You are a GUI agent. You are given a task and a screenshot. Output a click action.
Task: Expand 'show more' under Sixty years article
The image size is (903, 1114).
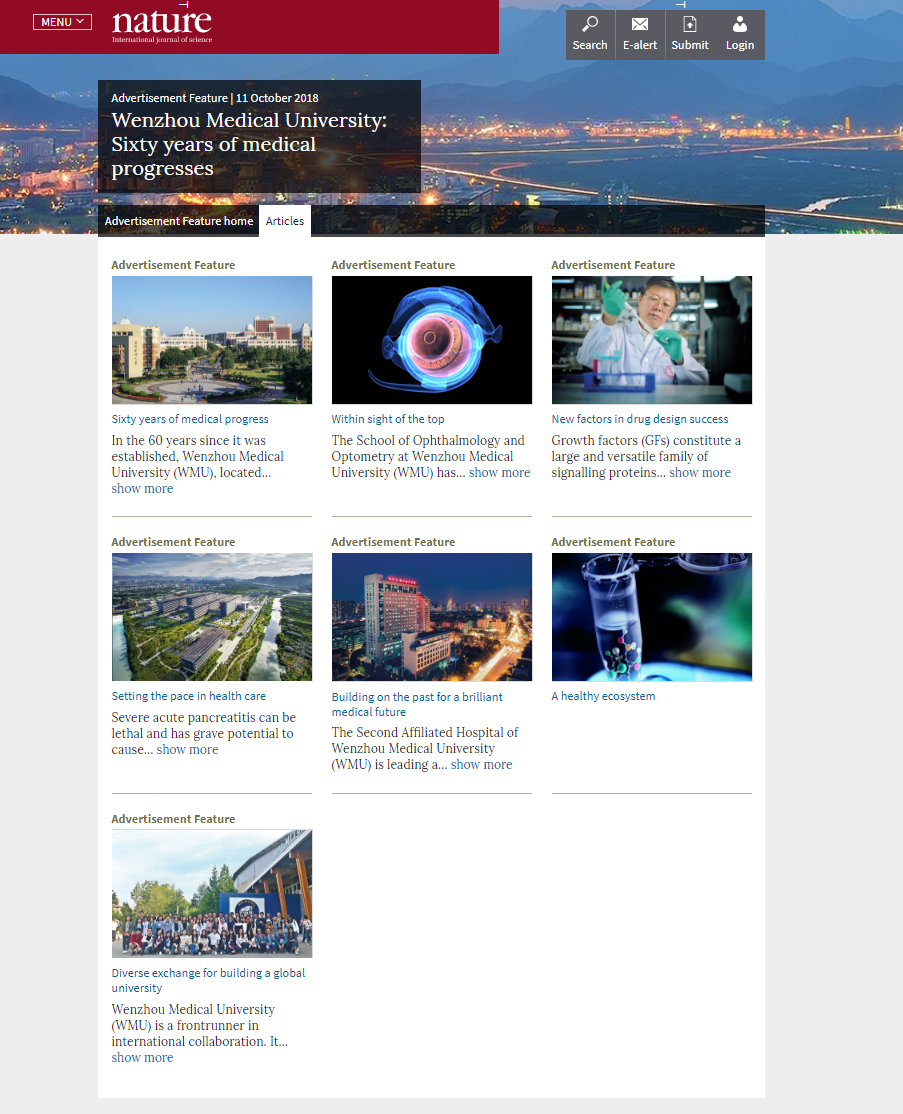(x=142, y=489)
